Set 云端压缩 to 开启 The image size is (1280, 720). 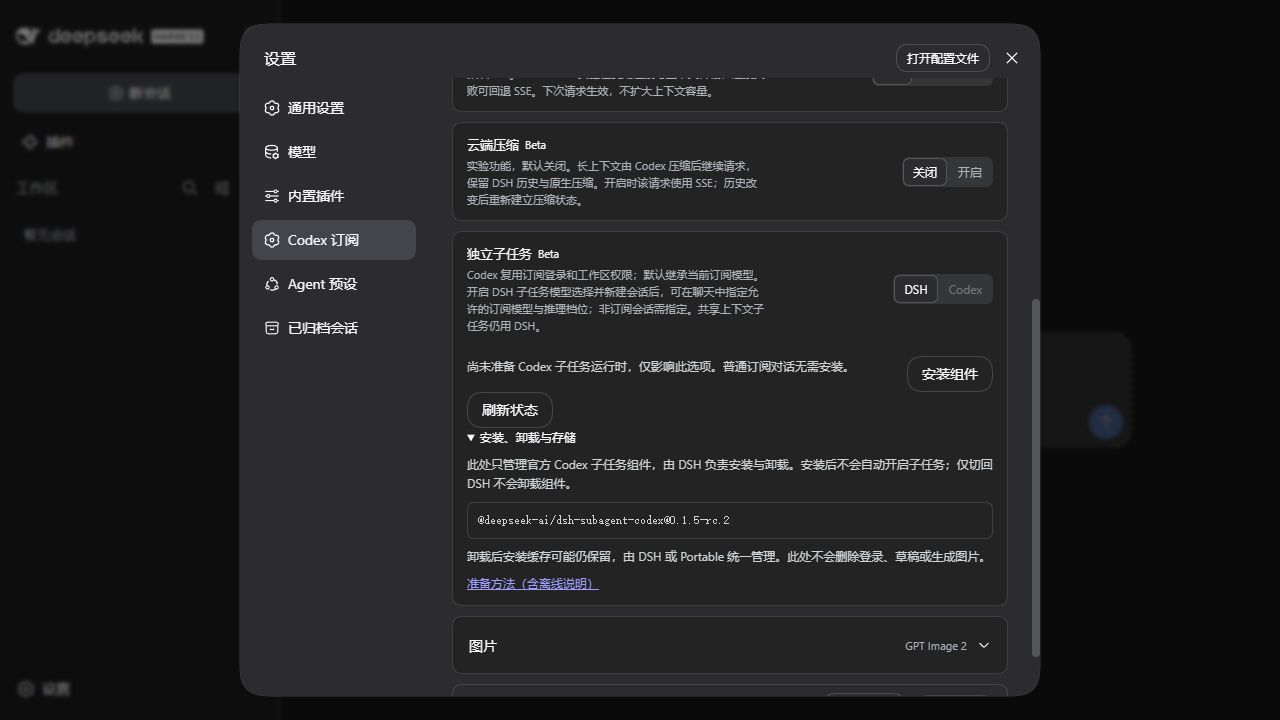[x=969, y=172]
